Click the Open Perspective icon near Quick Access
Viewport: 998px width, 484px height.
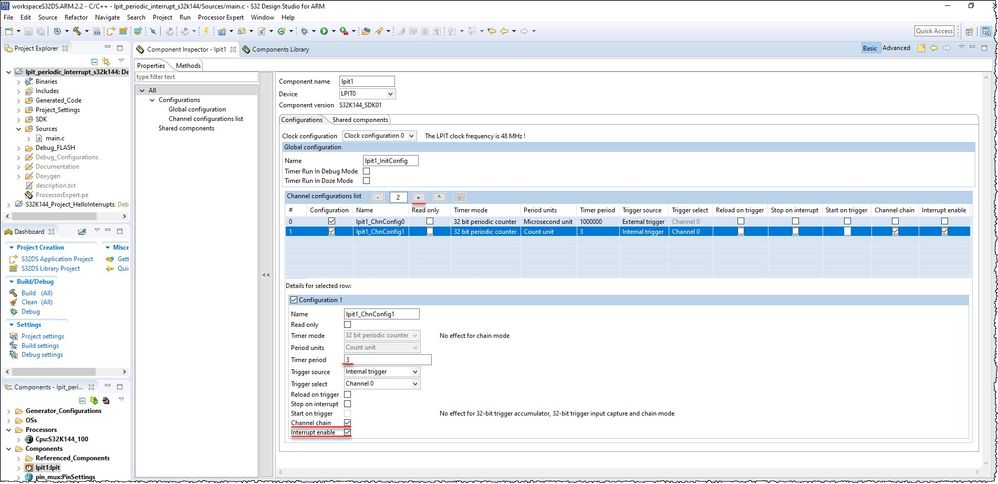(969, 31)
